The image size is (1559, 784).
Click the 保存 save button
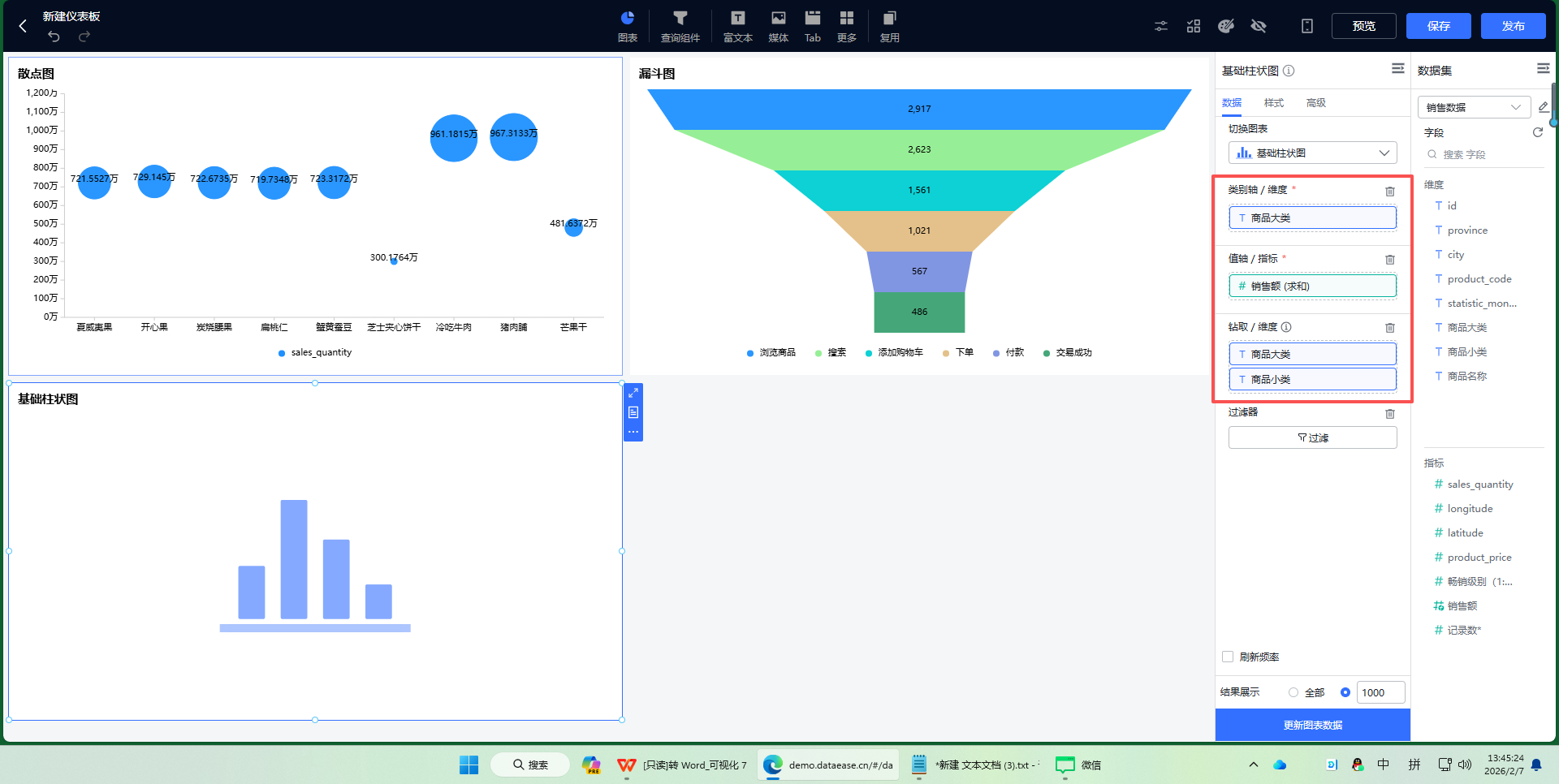point(1439,26)
